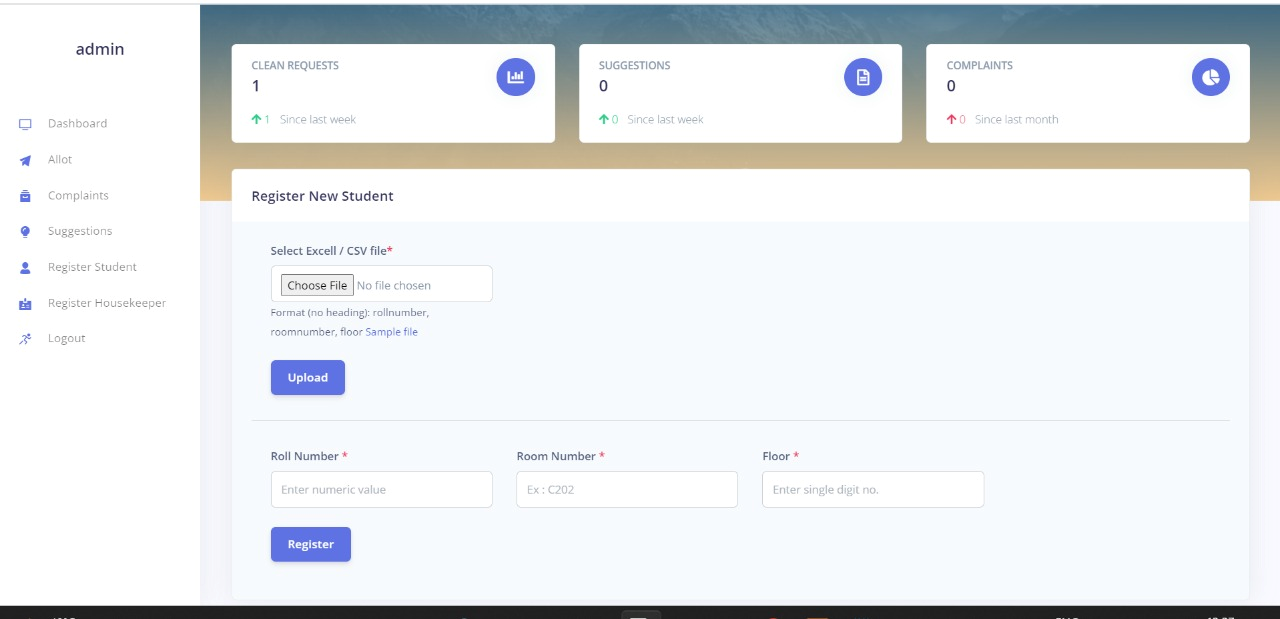Click the Suggestions document icon in card
Viewport: 1280px width, 619px height.
pyautogui.click(x=863, y=77)
